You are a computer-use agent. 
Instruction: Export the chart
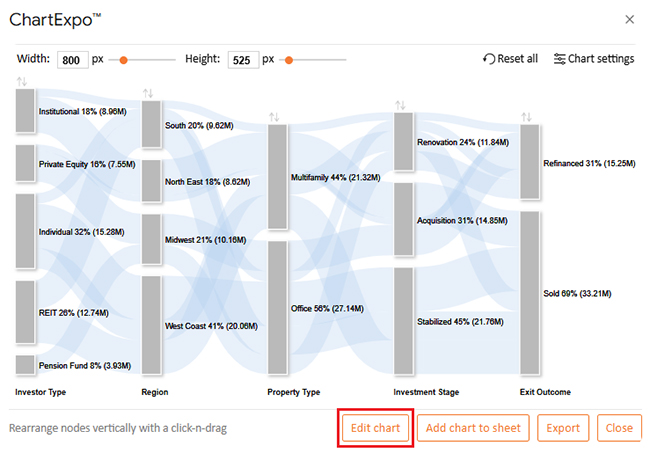point(563,428)
